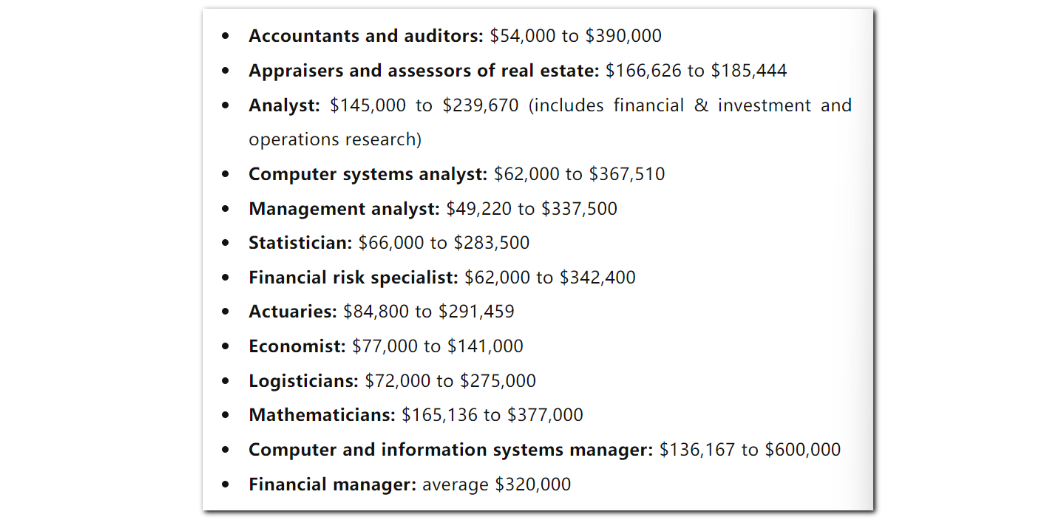This screenshot has width=1054, height=520.
Task: Click the Computer systems analyst label
Action: (368, 174)
